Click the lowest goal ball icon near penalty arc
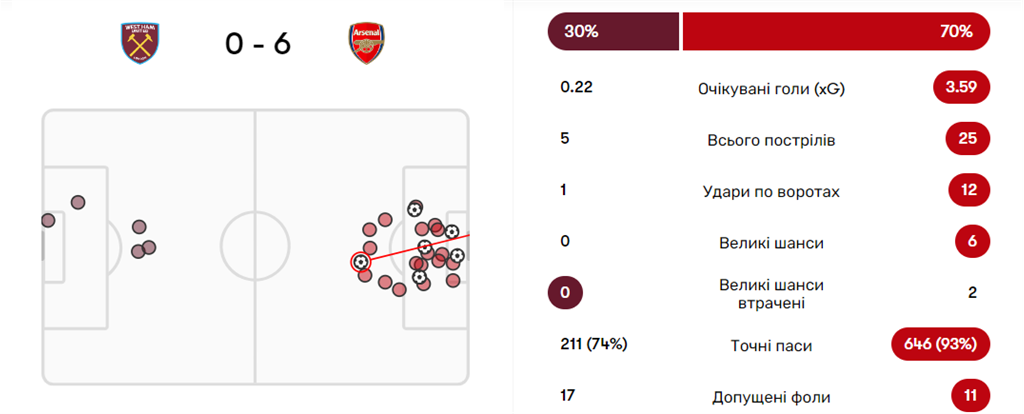The width and height of the screenshot is (1024, 414). [419, 277]
